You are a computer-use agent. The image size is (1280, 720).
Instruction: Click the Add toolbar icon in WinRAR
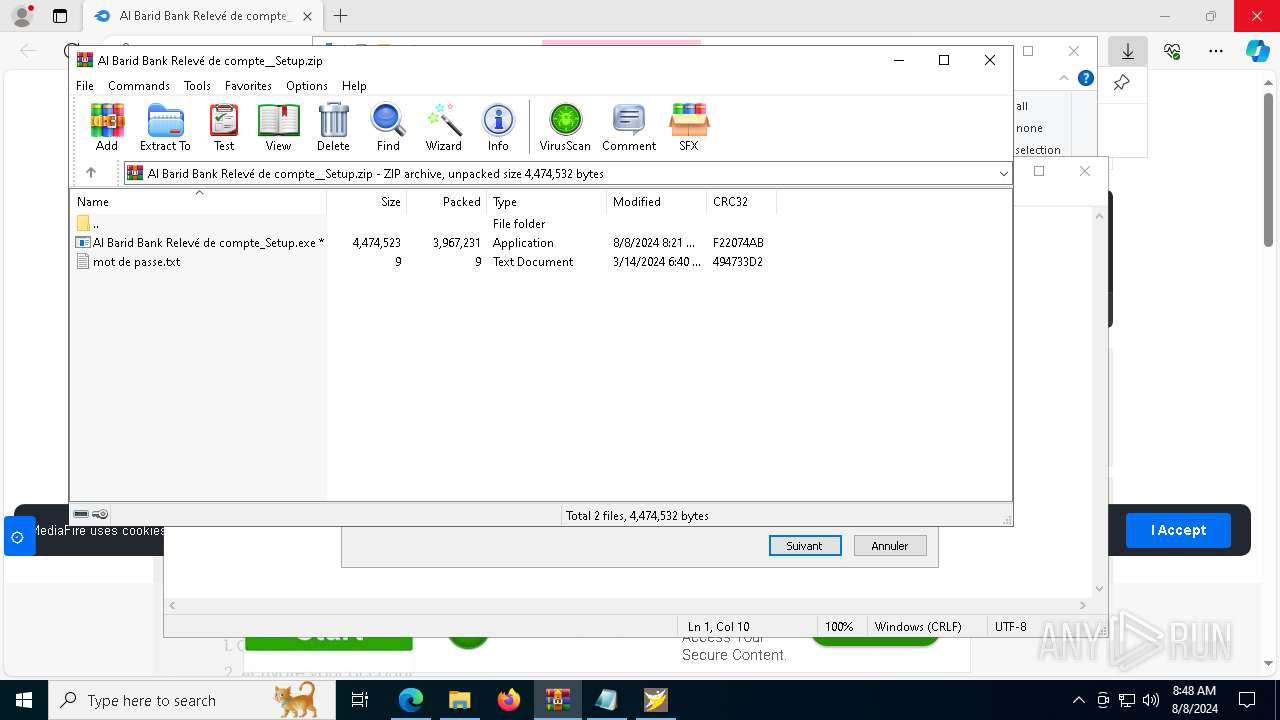pos(107,126)
